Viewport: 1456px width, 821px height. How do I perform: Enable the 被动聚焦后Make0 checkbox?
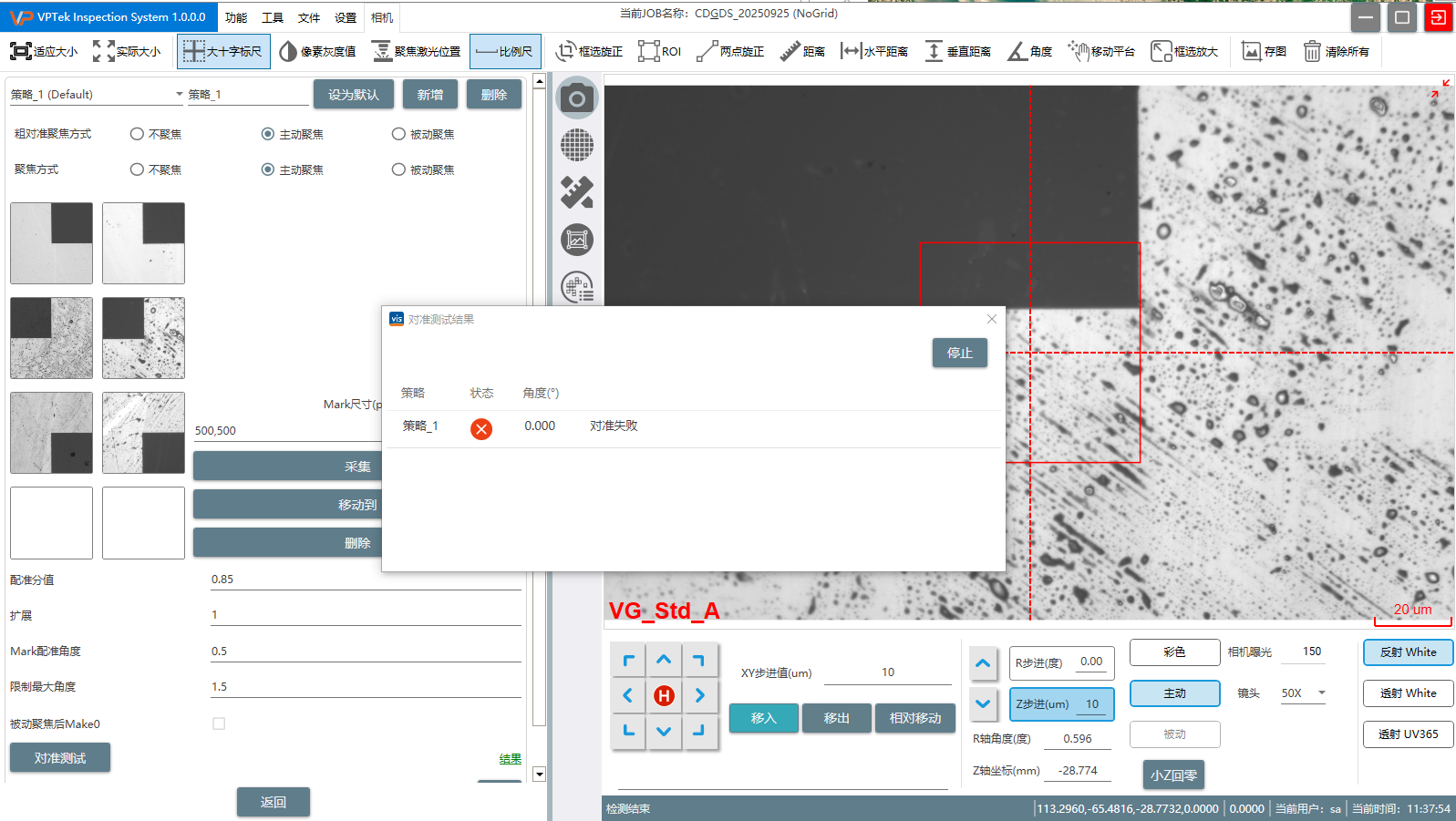(219, 724)
